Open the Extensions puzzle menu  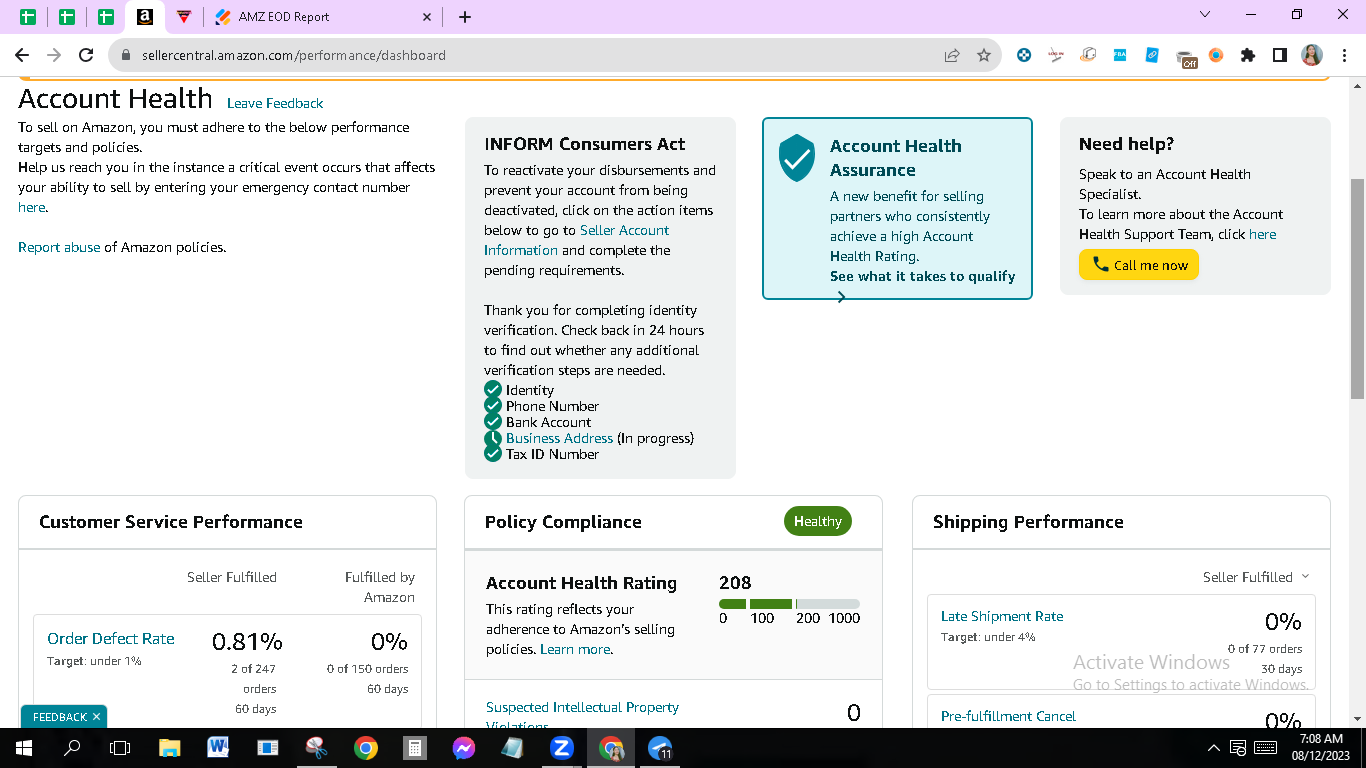(1248, 56)
